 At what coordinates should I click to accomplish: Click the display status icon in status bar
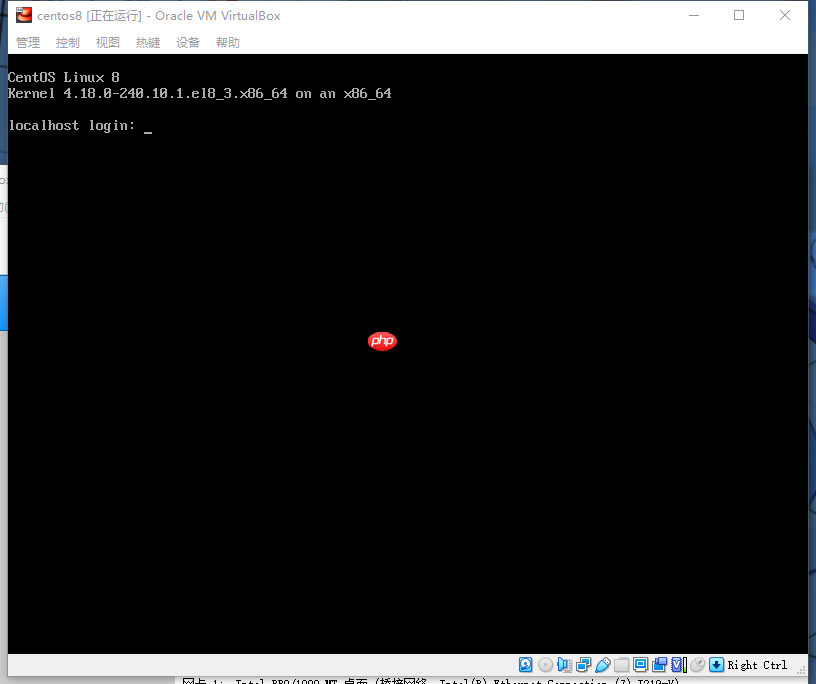tap(640, 664)
